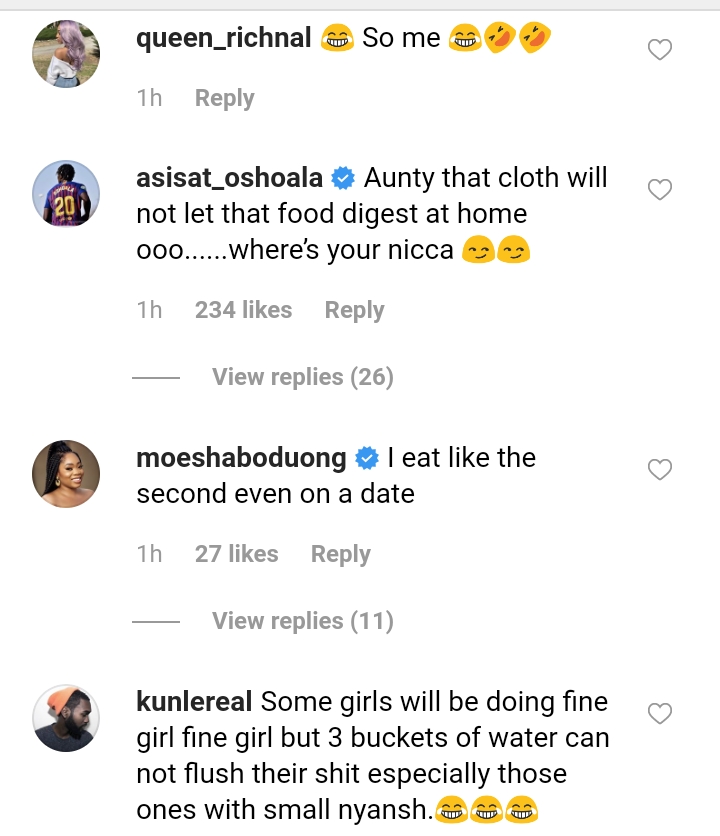Open asisat_oshoala's profile picture
Screen dimensions: 720x836
[x=66, y=194]
